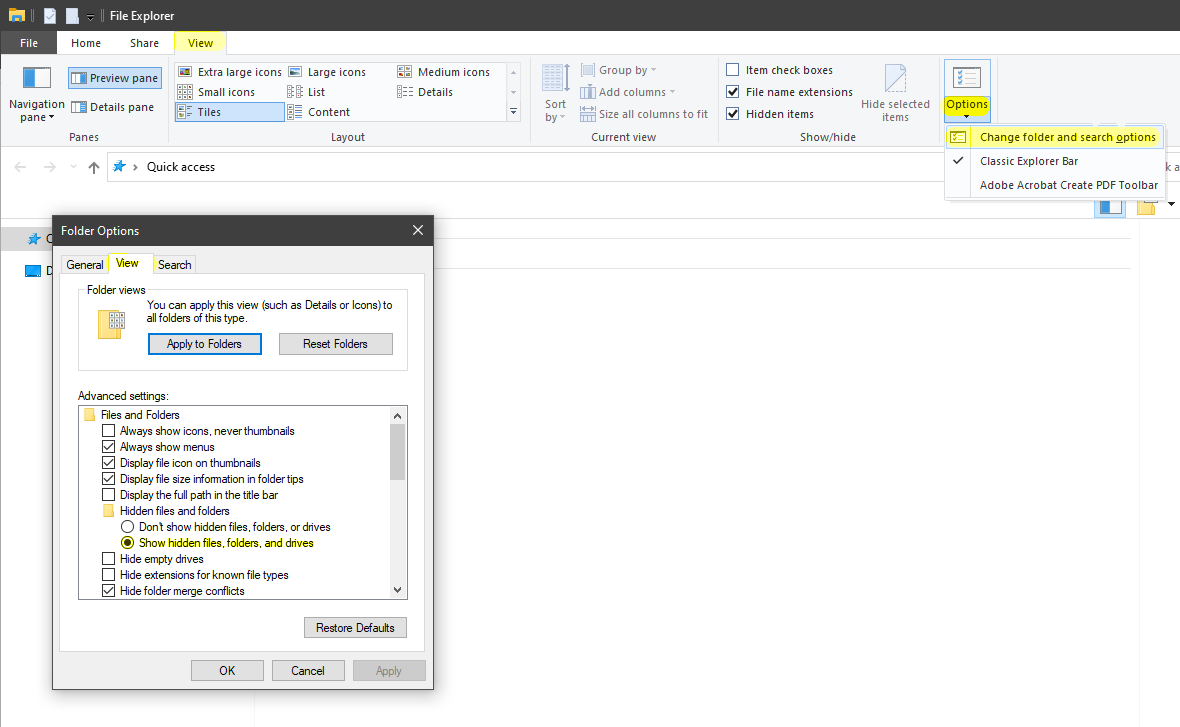Expand the Group by dropdown
The height and width of the screenshot is (727, 1180).
618,69
